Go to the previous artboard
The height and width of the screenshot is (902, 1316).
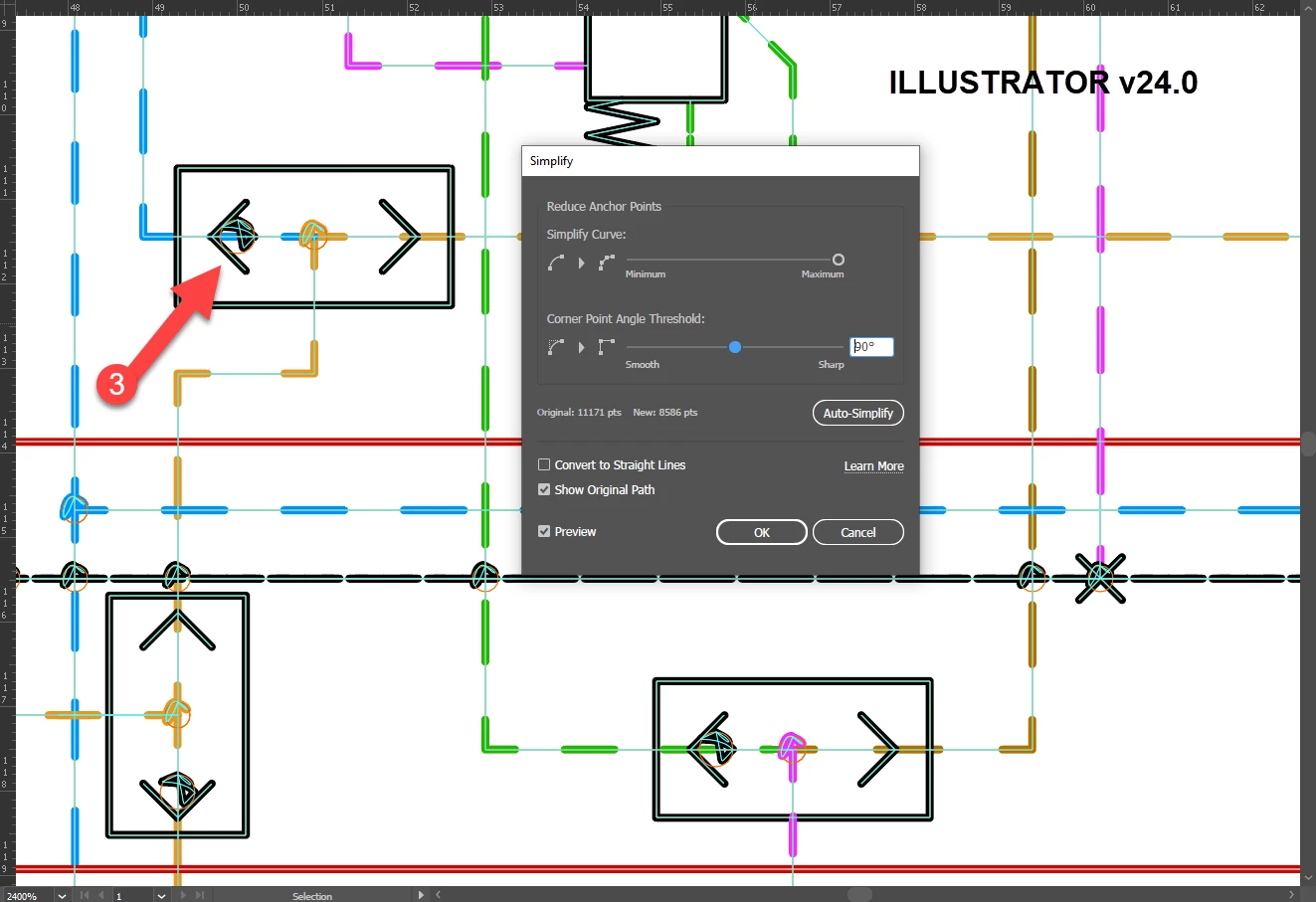[x=100, y=895]
